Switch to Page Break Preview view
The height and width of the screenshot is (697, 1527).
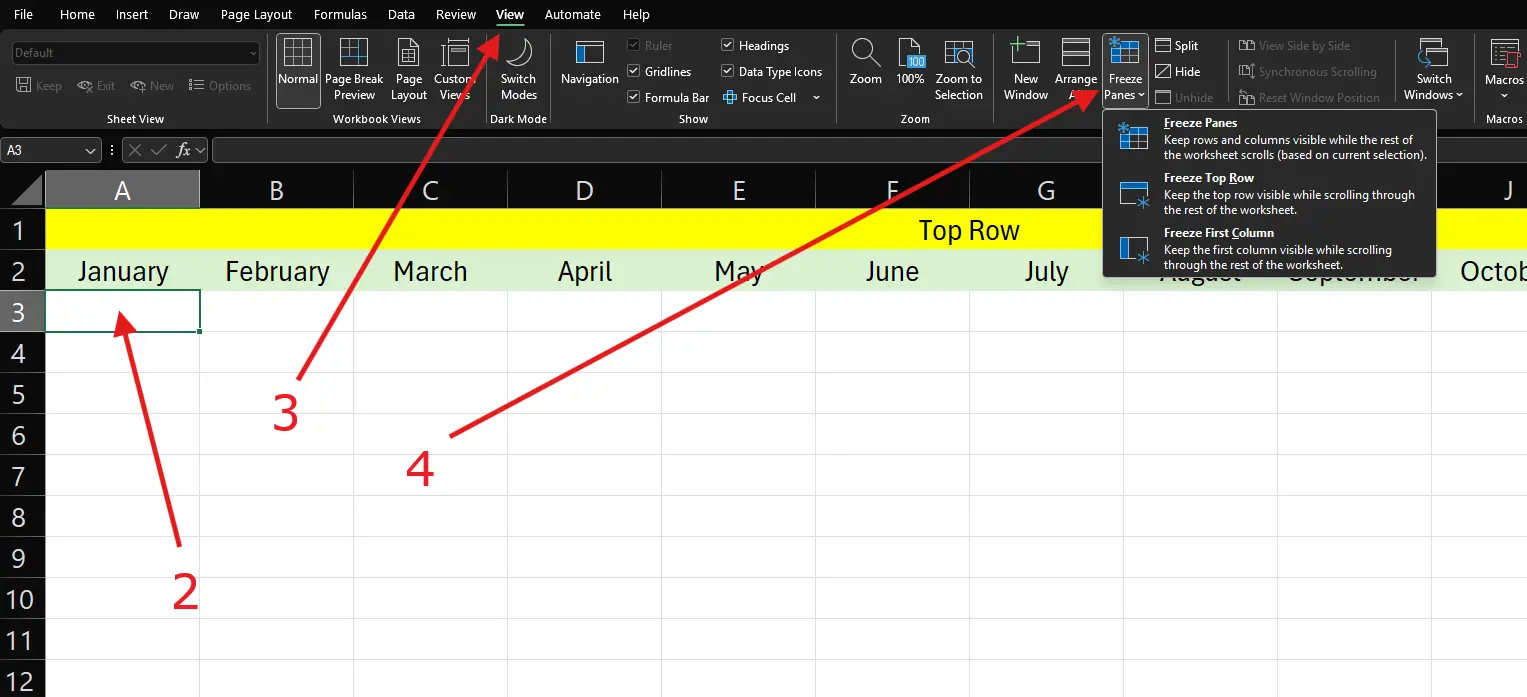tap(353, 70)
